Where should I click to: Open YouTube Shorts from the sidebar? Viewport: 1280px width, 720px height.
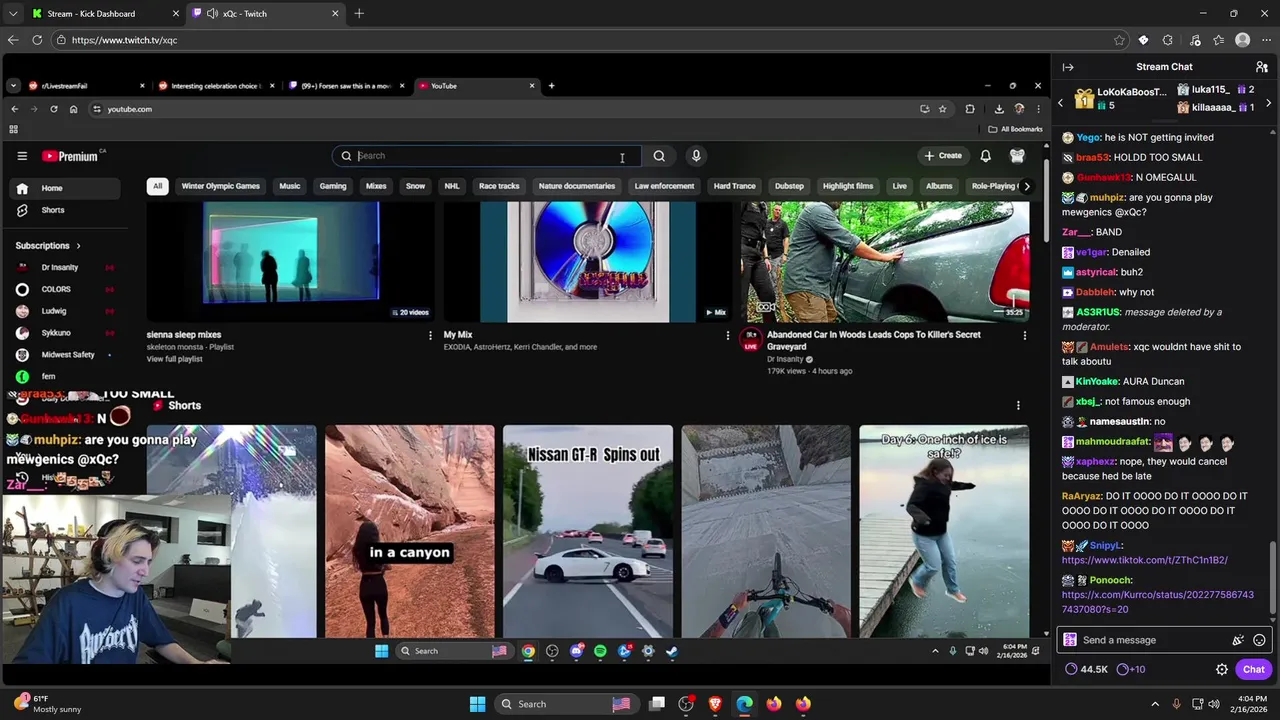tap(64, 210)
